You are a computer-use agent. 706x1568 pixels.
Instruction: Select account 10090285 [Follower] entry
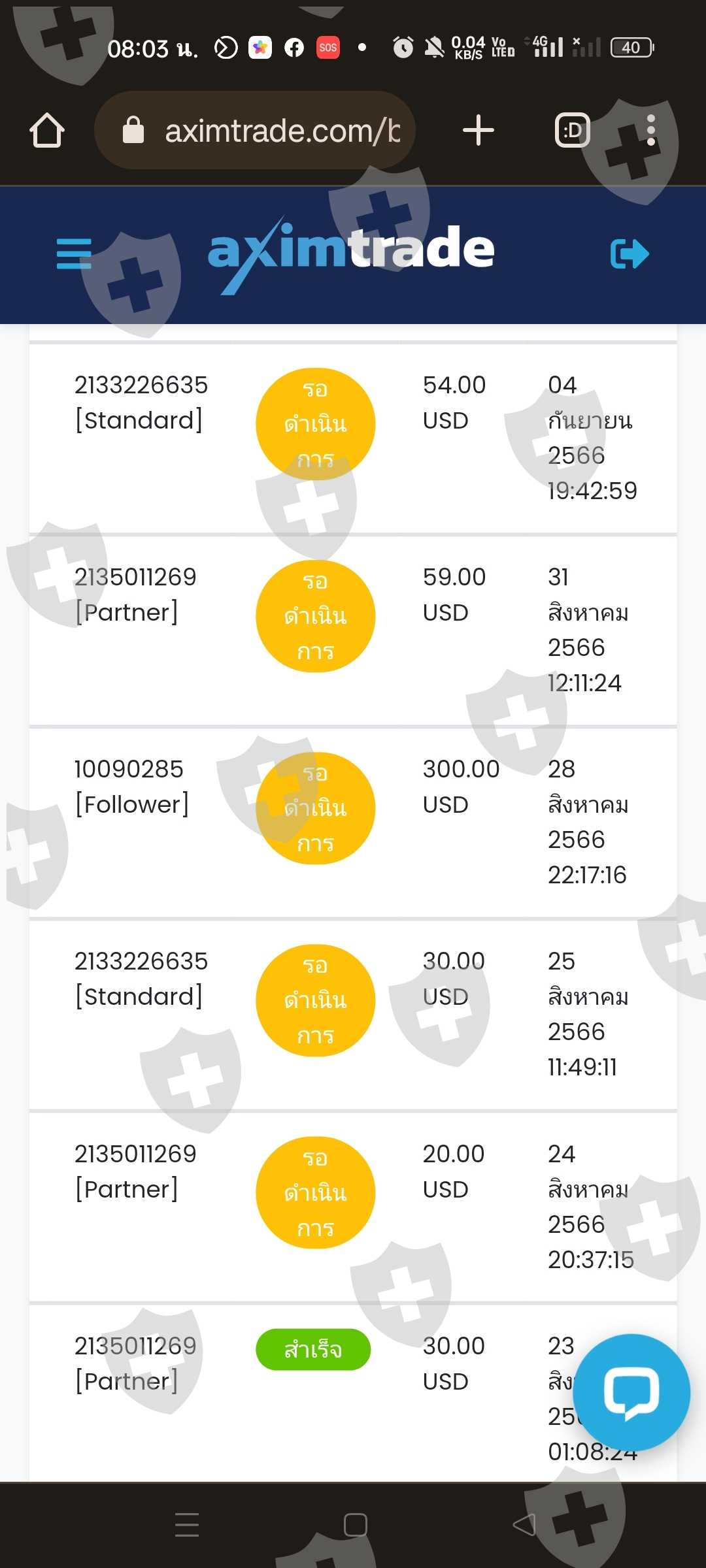[131, 787]
